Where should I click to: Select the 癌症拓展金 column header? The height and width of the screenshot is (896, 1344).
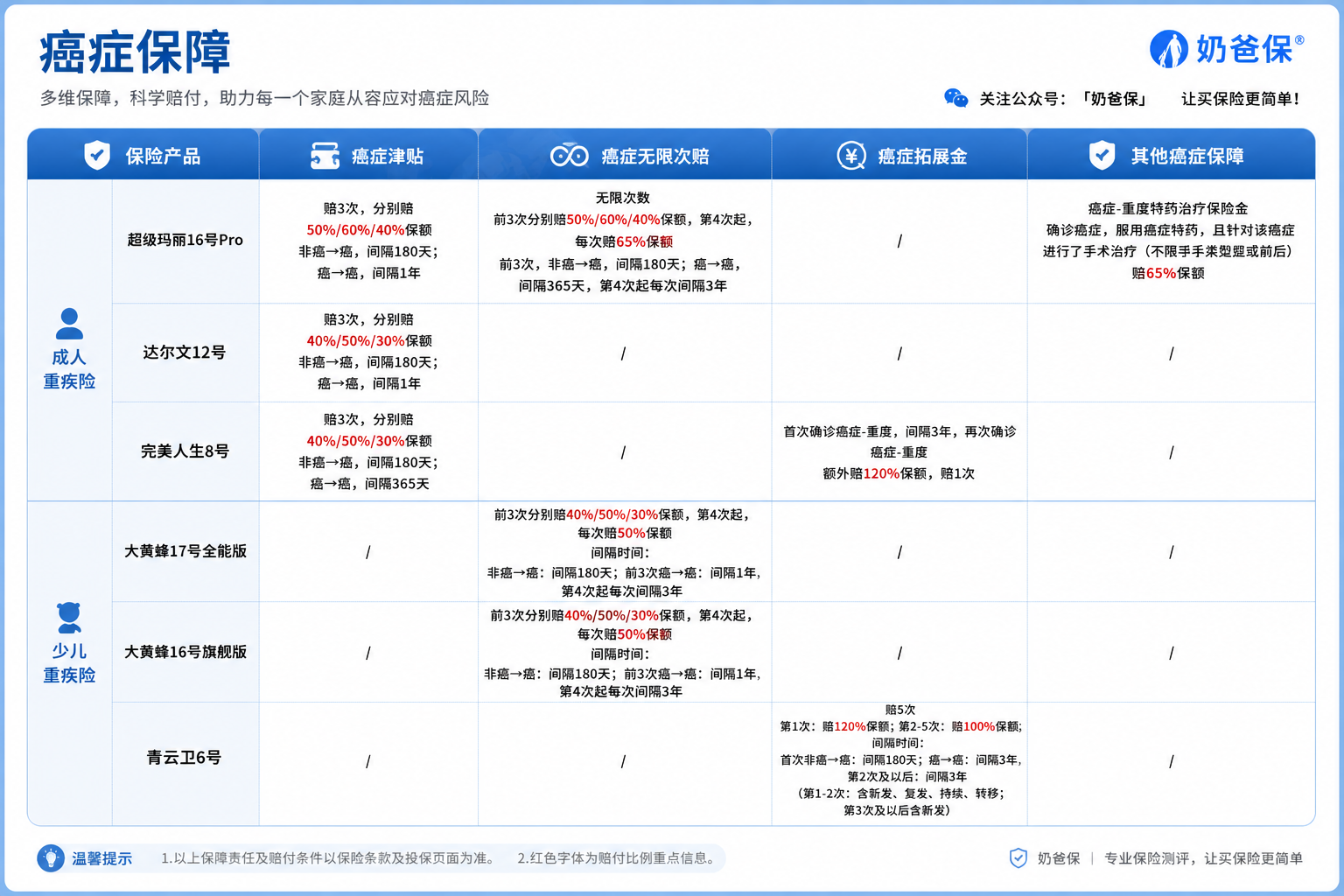coord(899,155)
